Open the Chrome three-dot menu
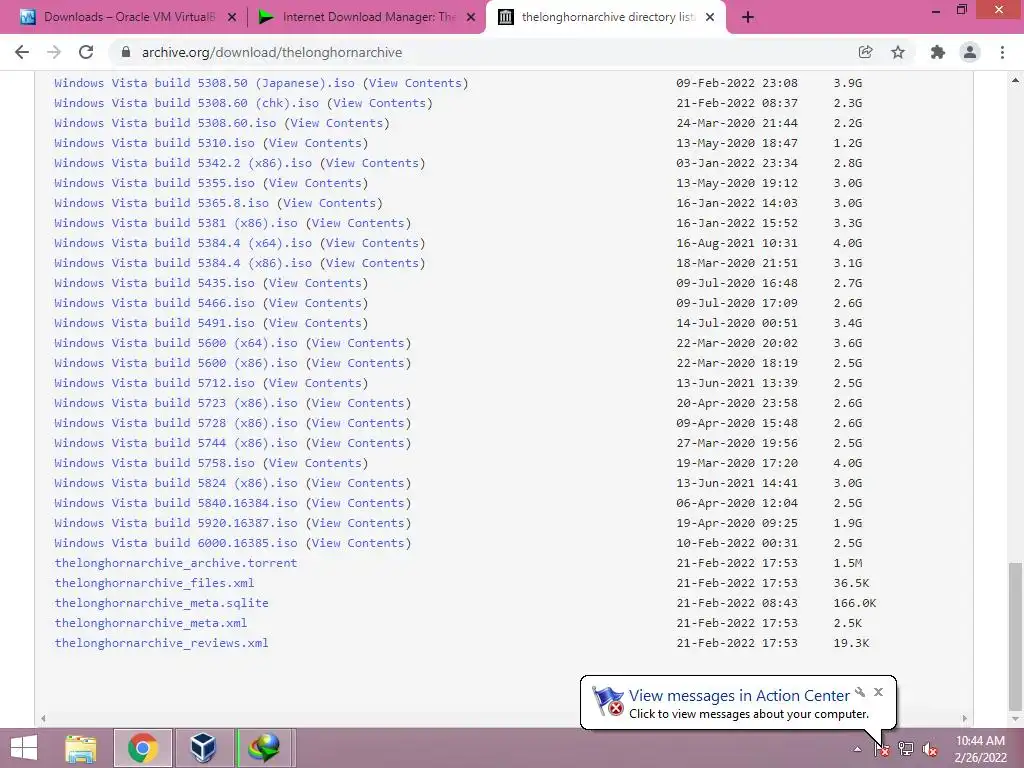The height and width of the screenshot is (768, 1024). [x=1002, y=52]
